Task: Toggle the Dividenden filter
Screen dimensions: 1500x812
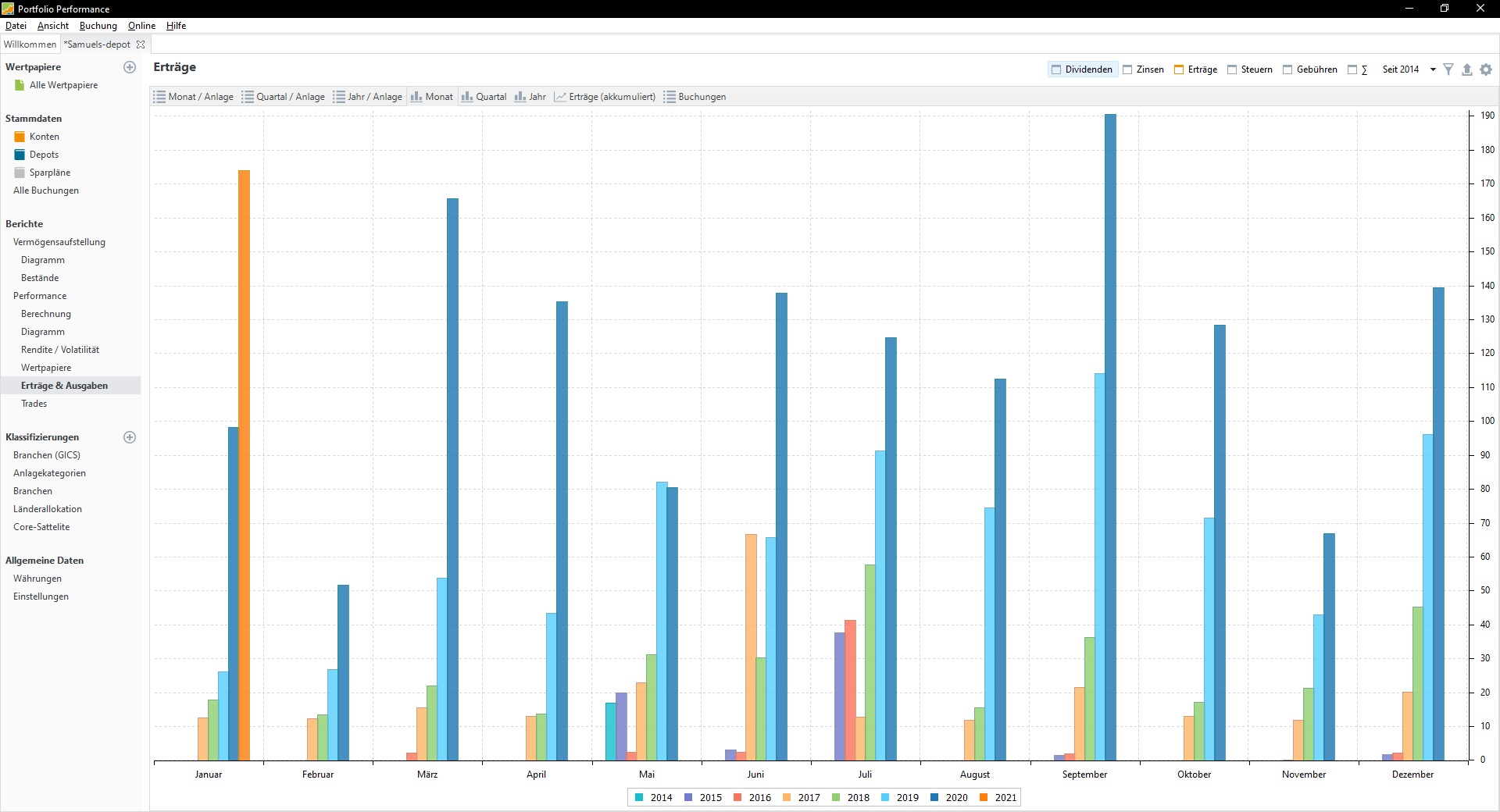Action: point(1082,69)
